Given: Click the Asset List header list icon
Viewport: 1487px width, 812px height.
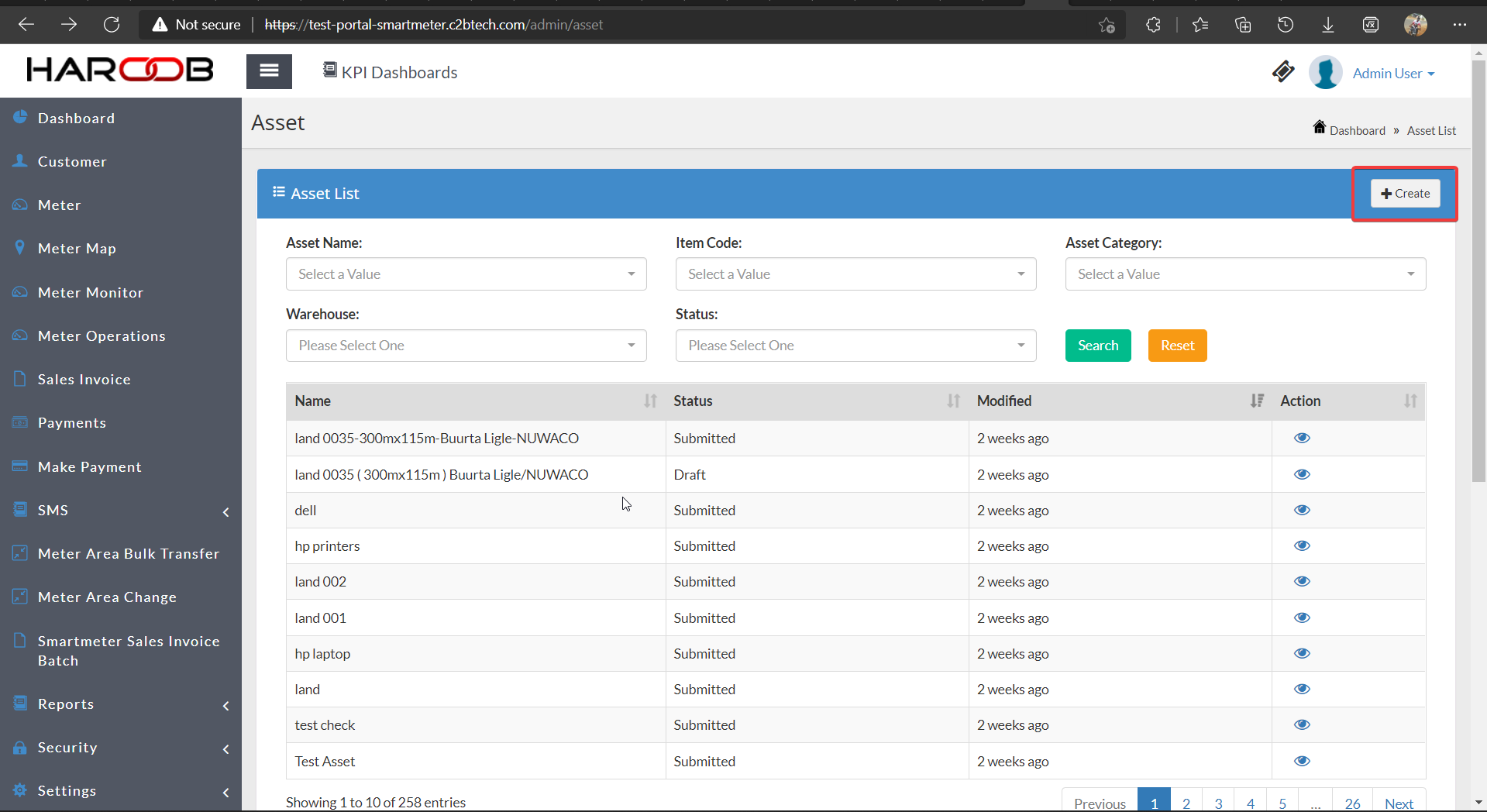Looking at the screenshot, I should (x=279, y=191).
